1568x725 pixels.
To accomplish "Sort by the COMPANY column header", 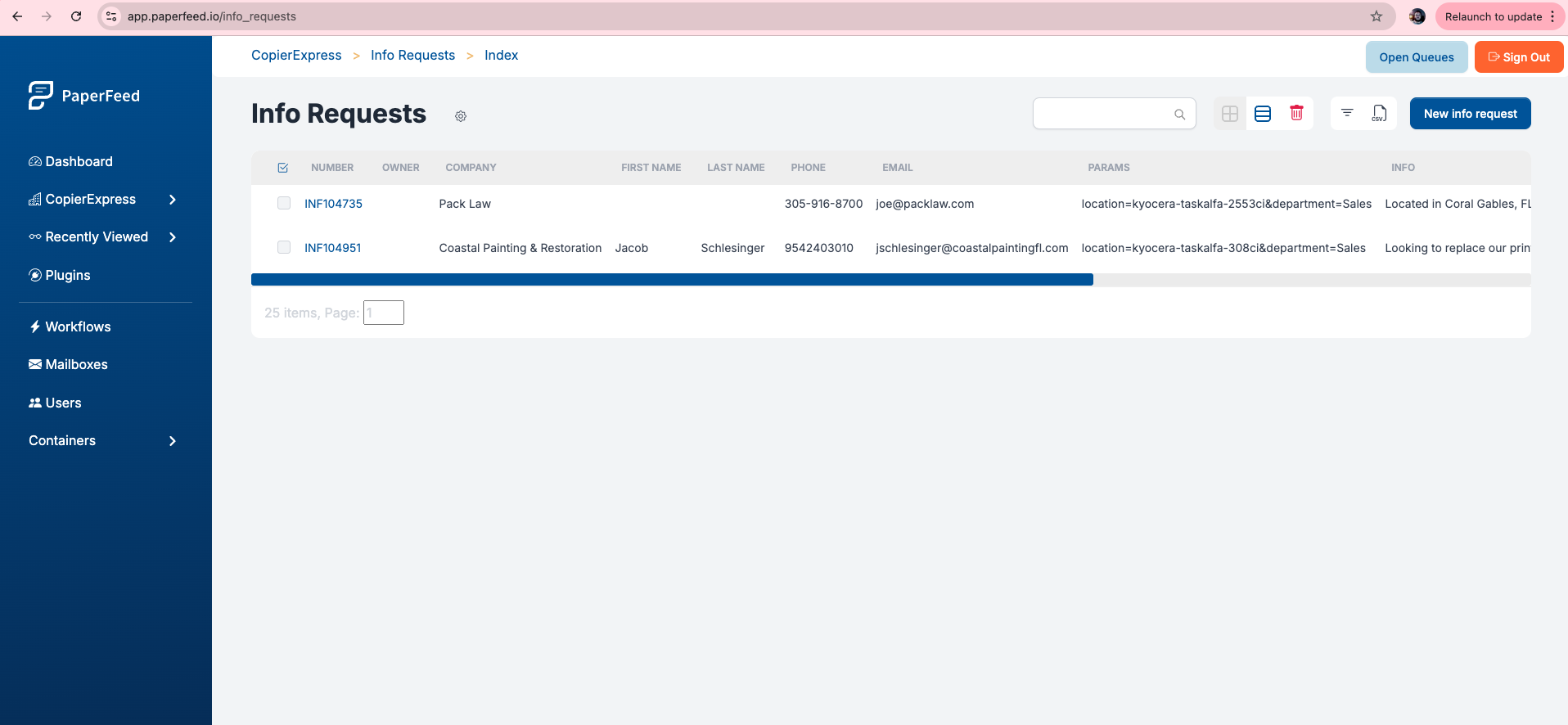I will 471,168.
